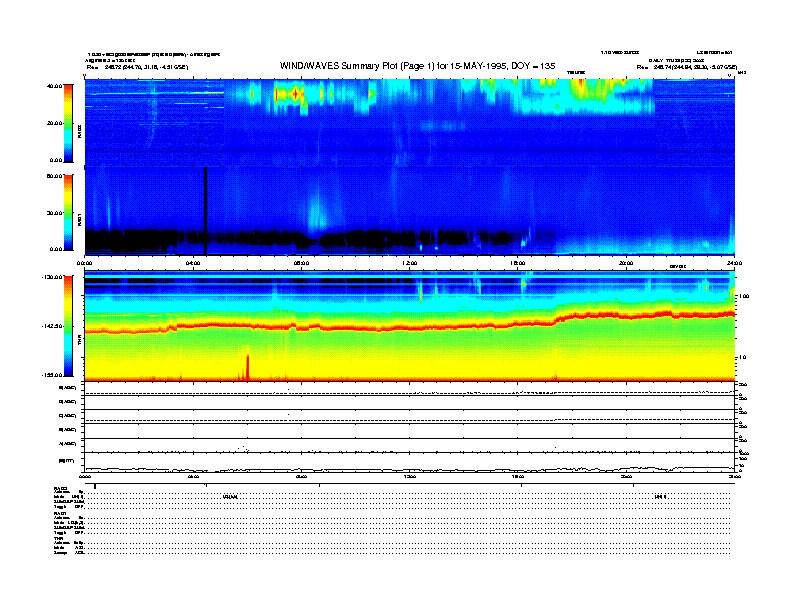792x612 pixels.
Task: Click the 20.00 scale value on top color bar
Action: coord(54,123)
